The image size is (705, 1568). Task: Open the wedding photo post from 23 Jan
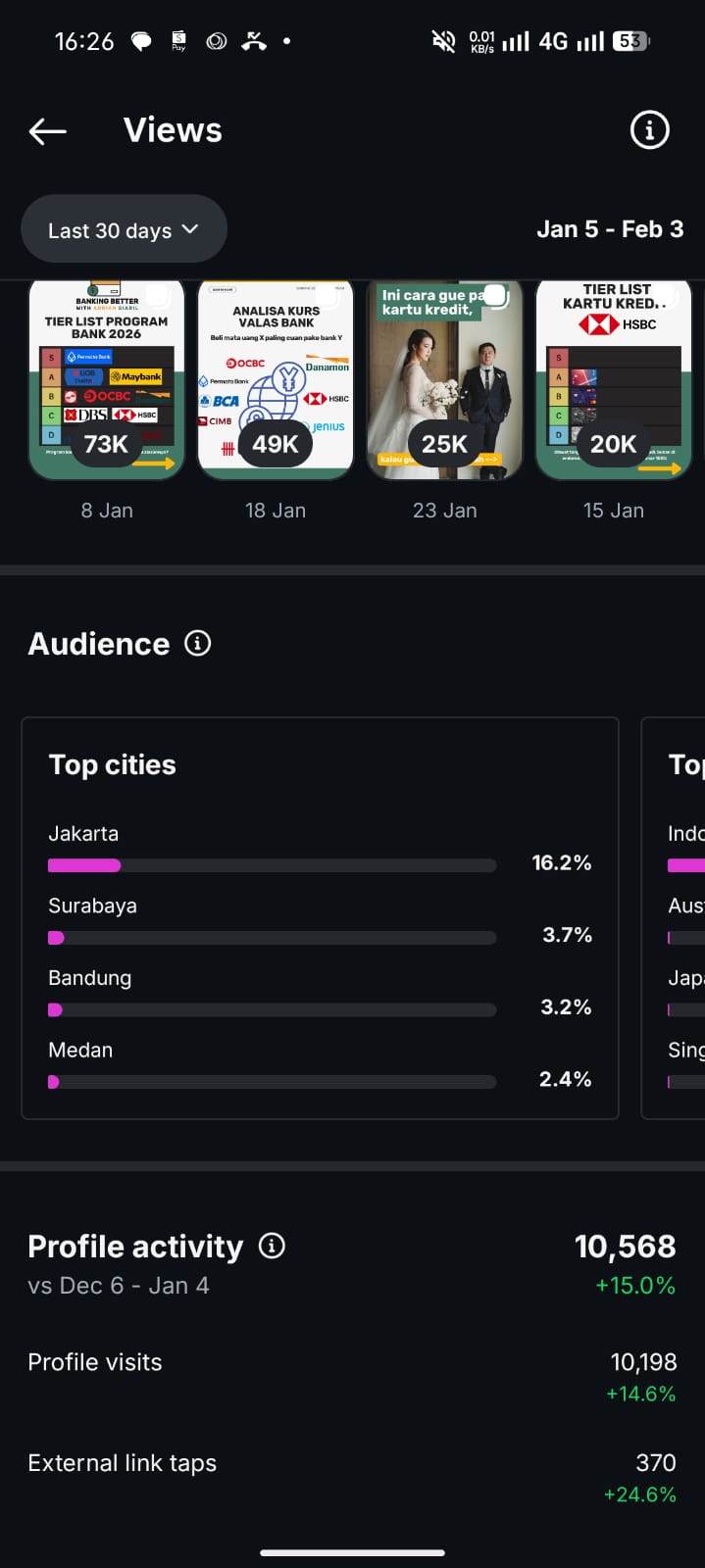[445, 381]
